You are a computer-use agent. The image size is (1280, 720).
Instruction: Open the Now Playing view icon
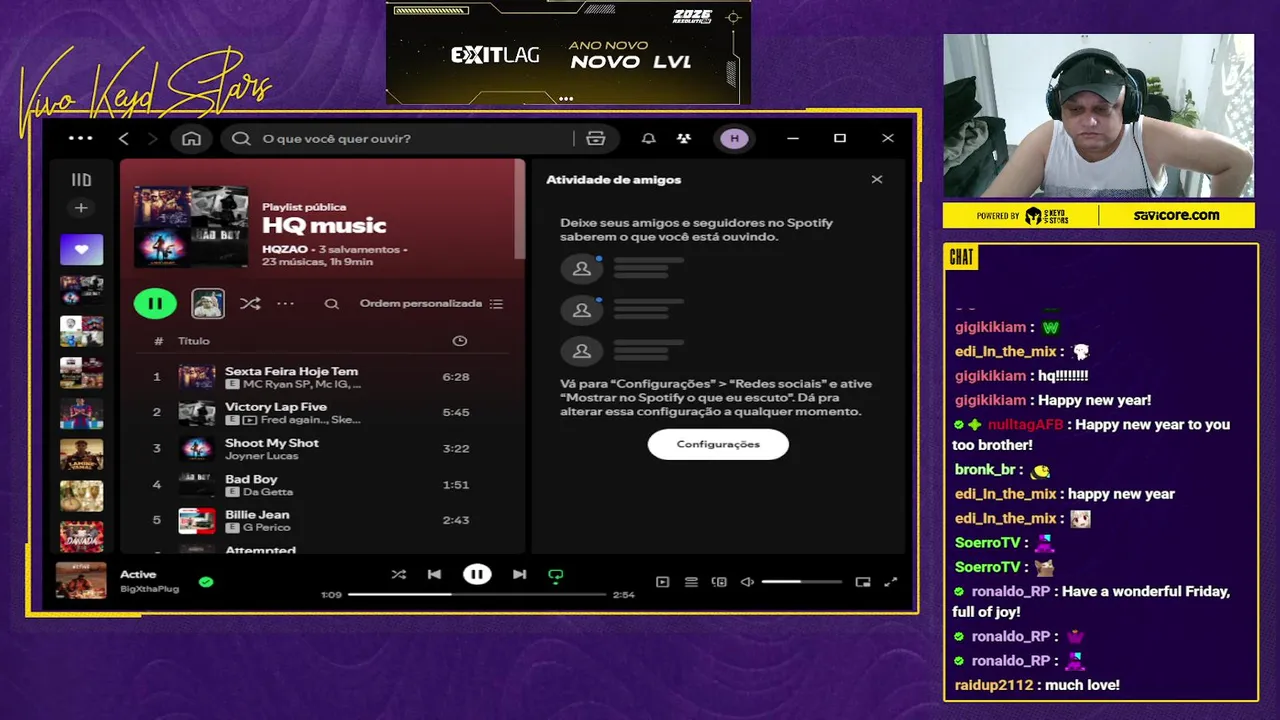[662, 582]
